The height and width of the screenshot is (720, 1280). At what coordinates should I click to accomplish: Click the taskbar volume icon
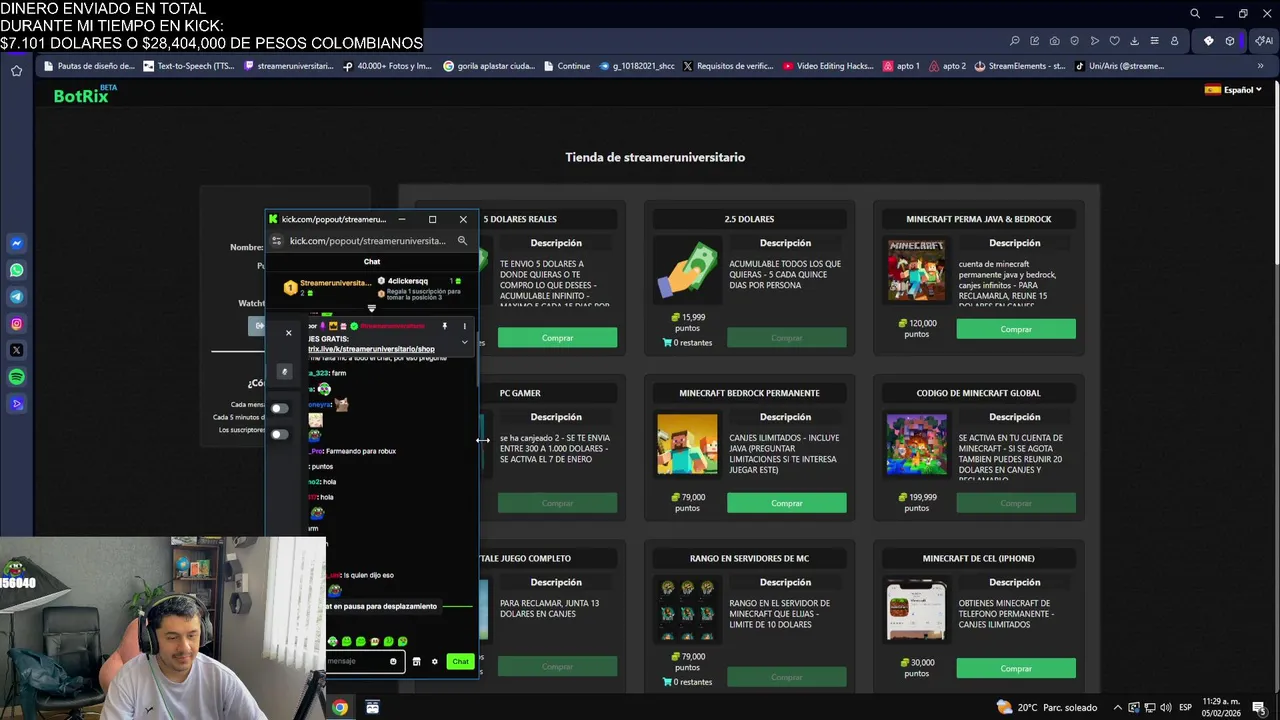coord(1166,707)
